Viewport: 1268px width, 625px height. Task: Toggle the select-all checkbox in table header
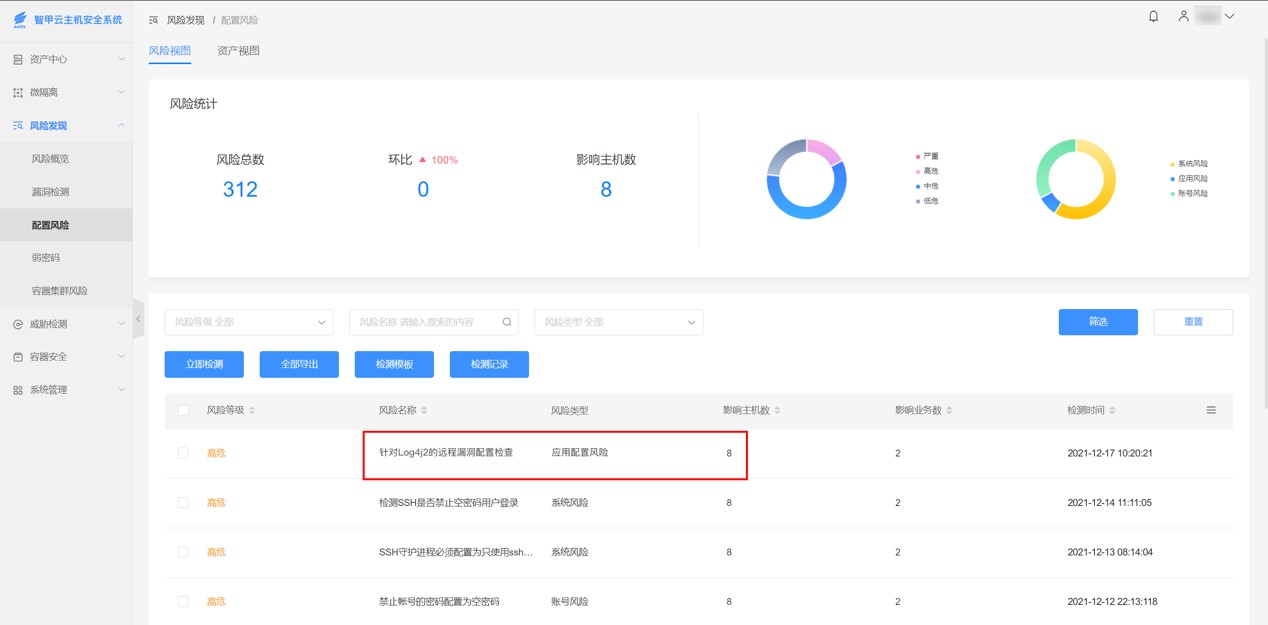(183, 410)
